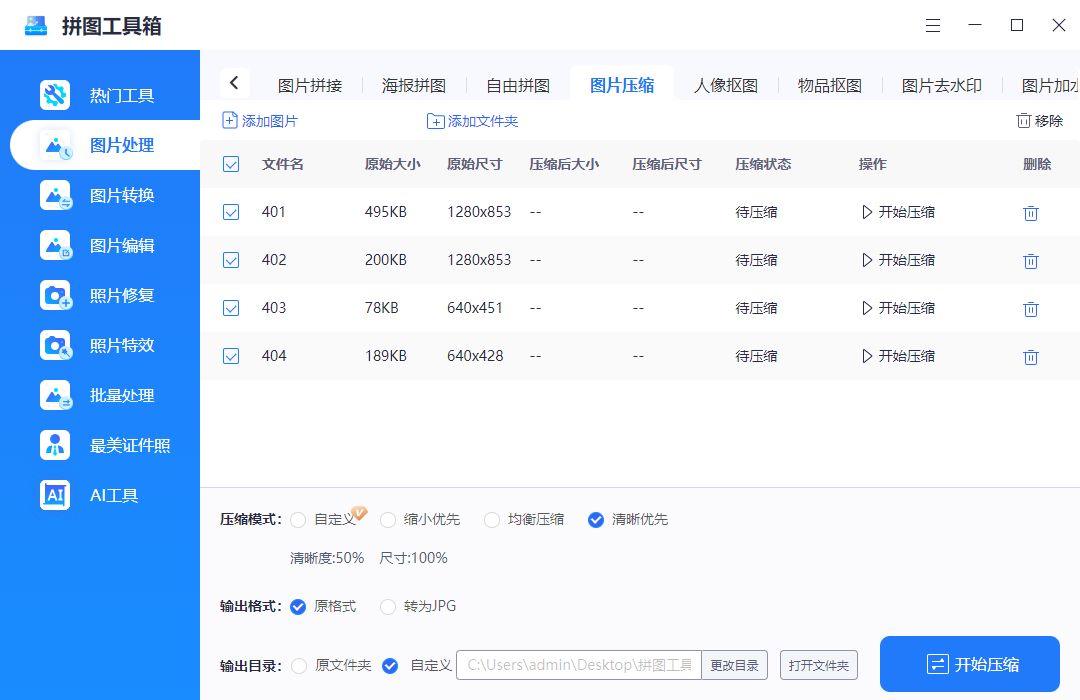Screen dimensions: 1080x700
Task: Click the 文件名 column header
Action: [x=282, y=164]
